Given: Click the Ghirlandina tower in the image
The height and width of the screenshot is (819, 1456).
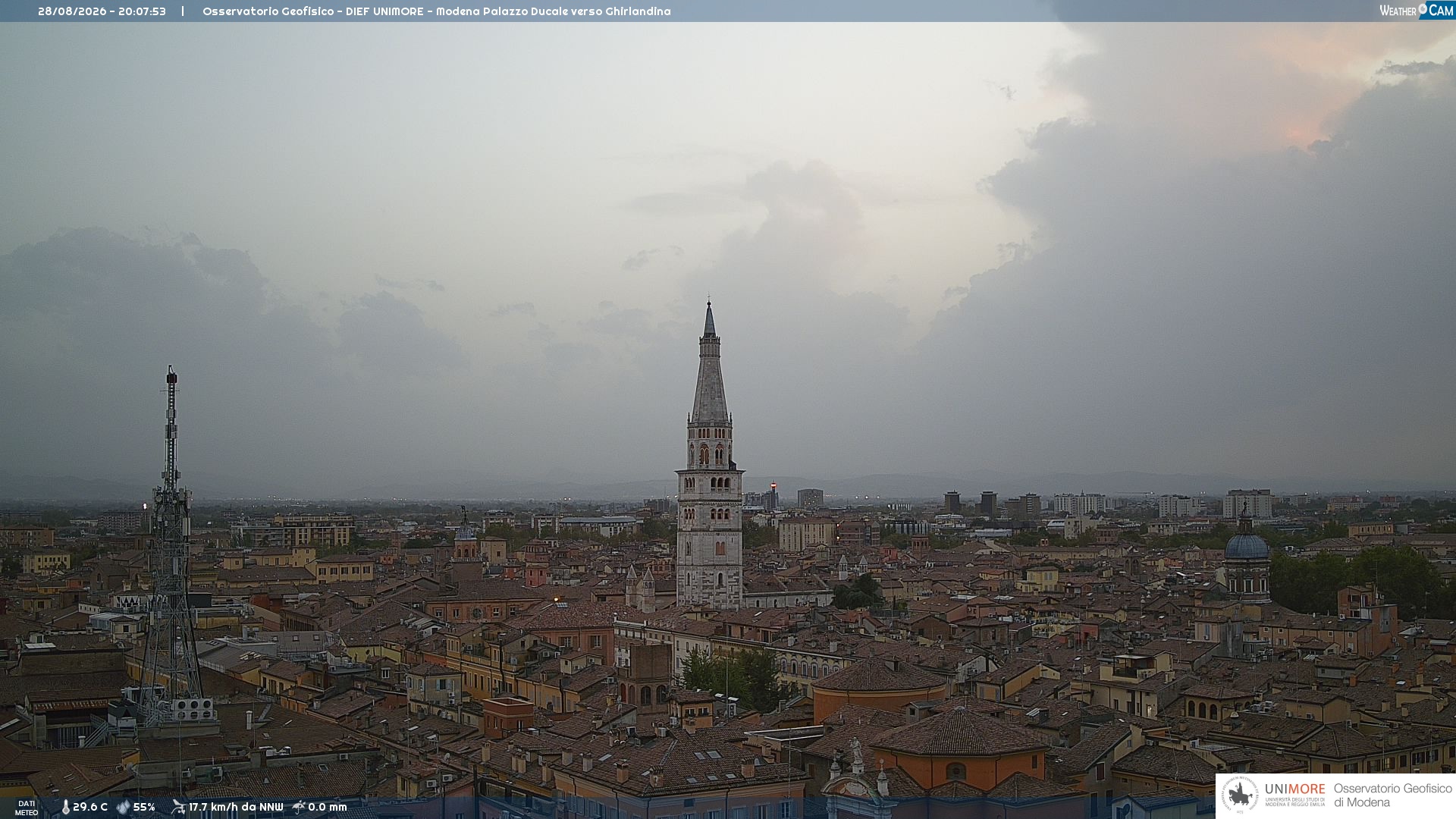Looking at the screenshot, I should [x=710, y=455].
